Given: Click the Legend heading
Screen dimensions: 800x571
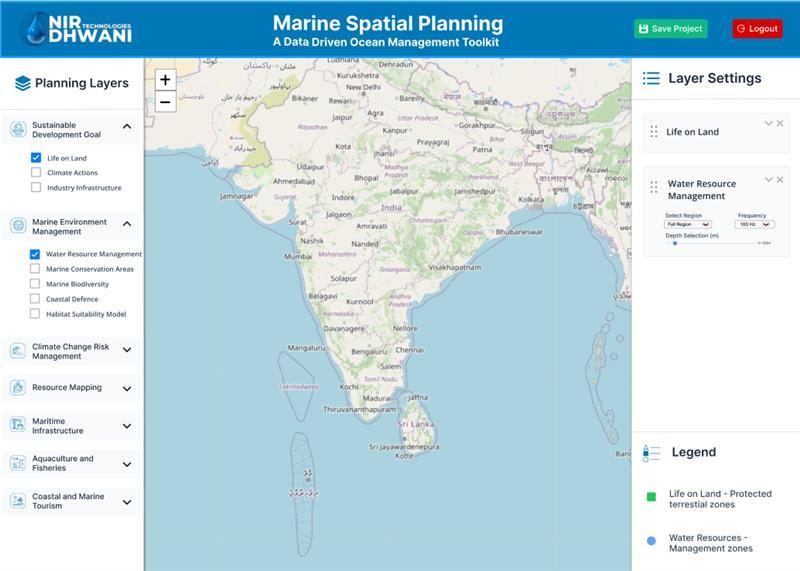Looking at the screenshot, I should point(693,452).
